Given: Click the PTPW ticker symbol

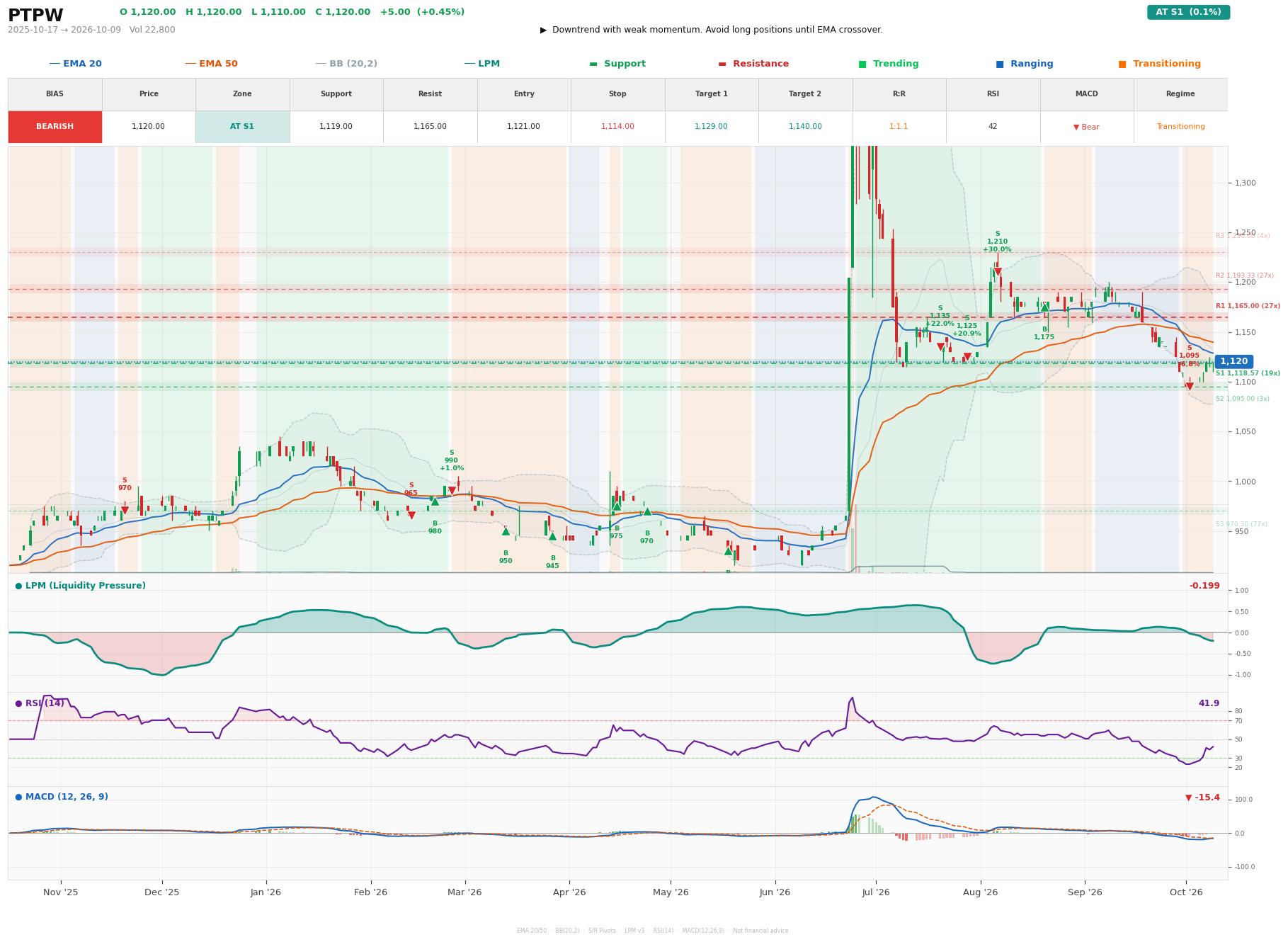Looking at the screenshot, I should 35,16.
